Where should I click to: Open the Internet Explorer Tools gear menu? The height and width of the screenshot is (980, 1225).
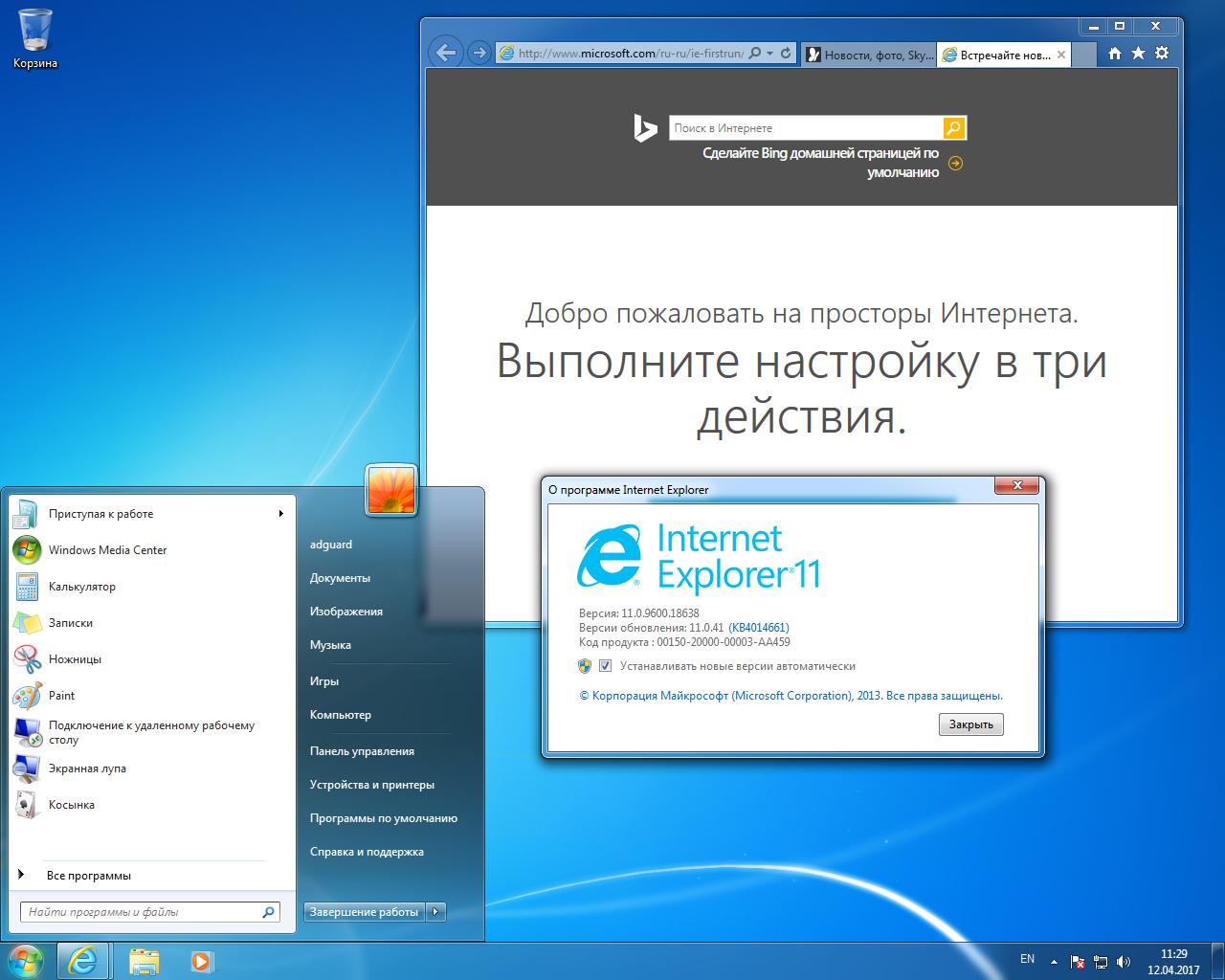tap(1162, 54)
